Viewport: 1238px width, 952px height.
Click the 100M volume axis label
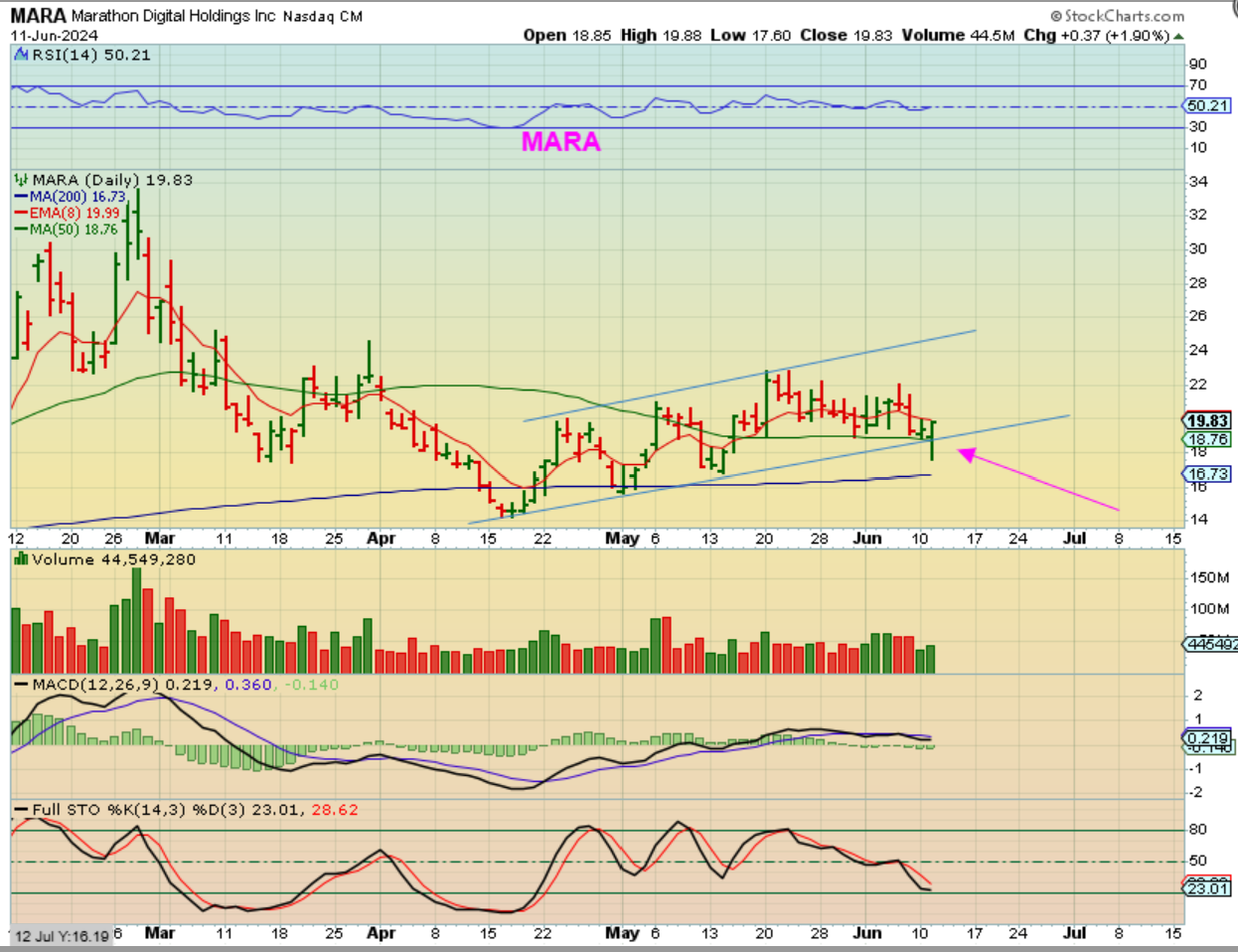pos(1209,608)
